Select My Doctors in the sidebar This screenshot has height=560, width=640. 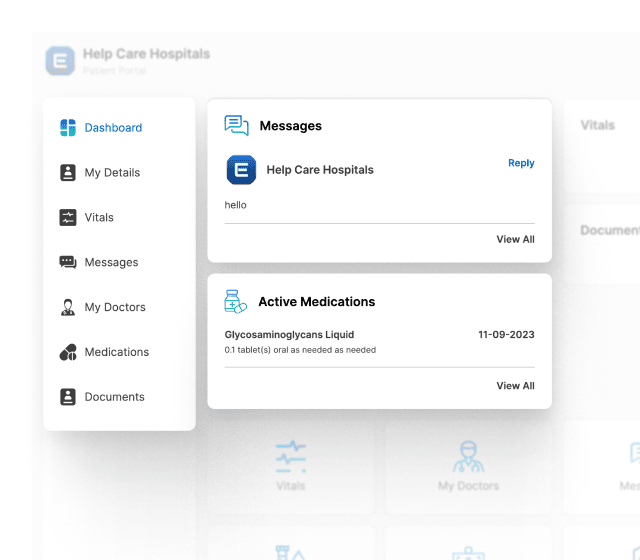click(115, 307)
